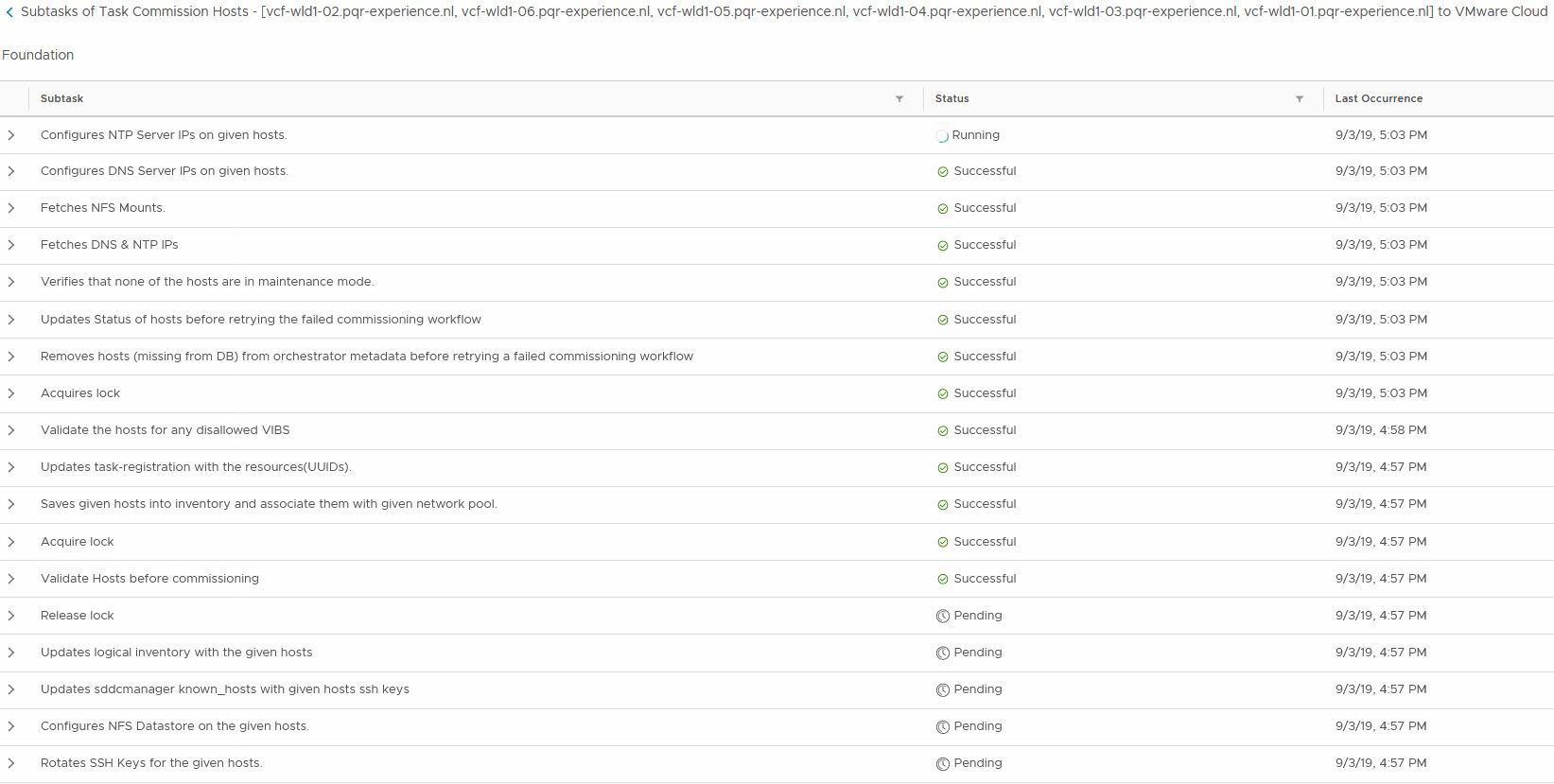Expand the Configures DNS Server IPs row
1554x784 pixels.
tap(11, 171)
